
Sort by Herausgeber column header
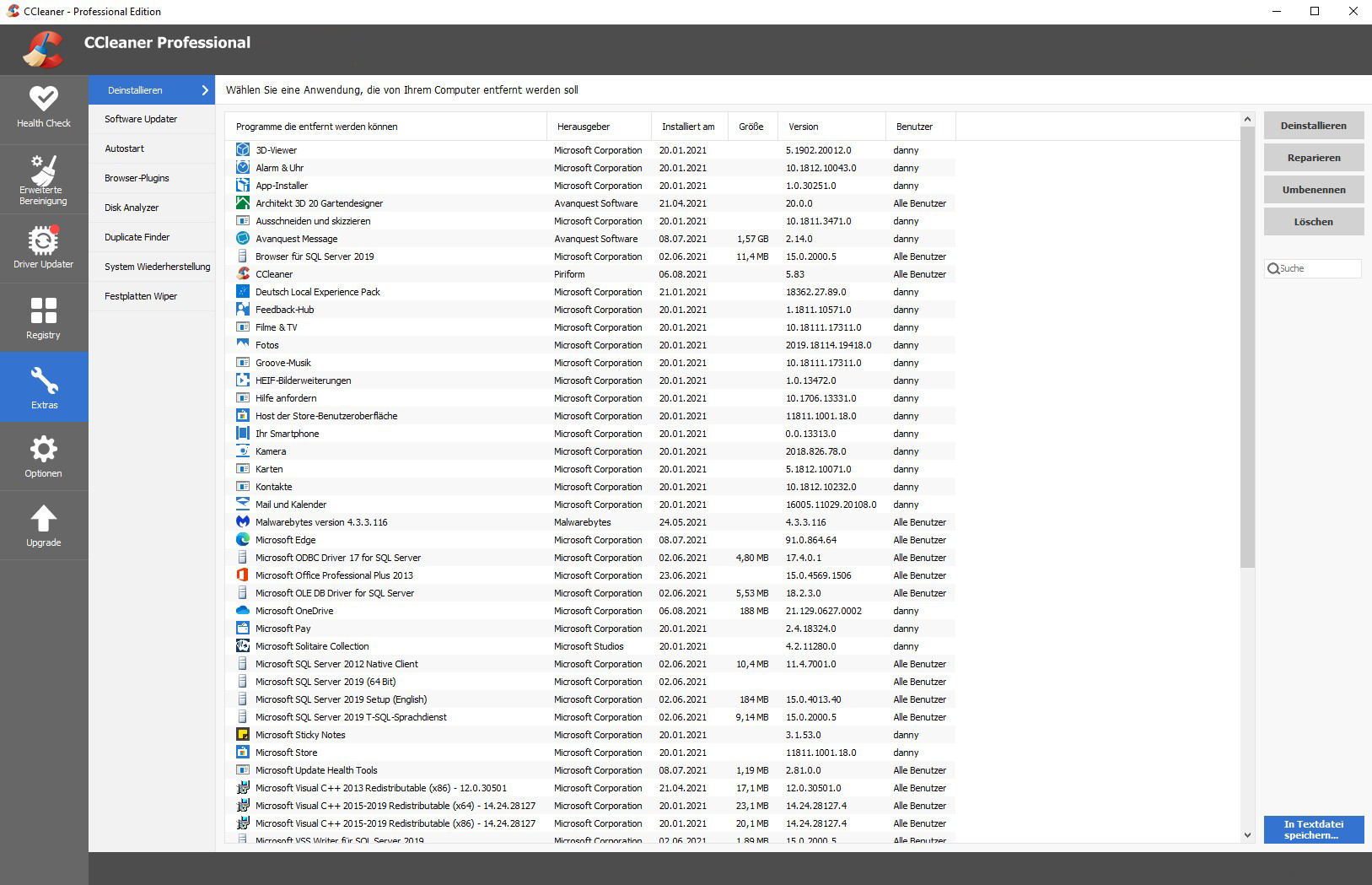tap(584, 127)
